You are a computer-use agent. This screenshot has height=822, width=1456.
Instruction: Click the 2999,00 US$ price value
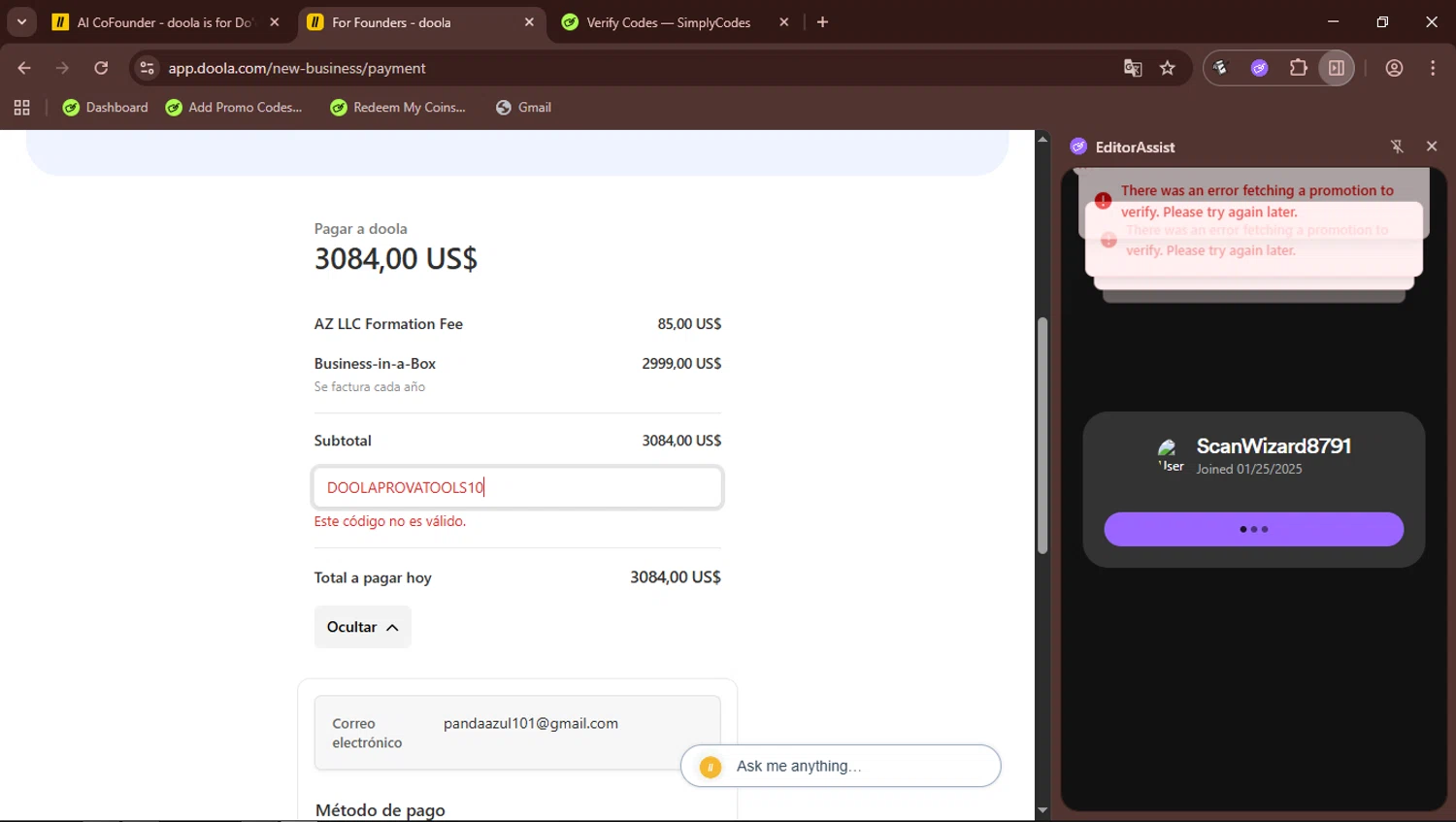(681, 364)
